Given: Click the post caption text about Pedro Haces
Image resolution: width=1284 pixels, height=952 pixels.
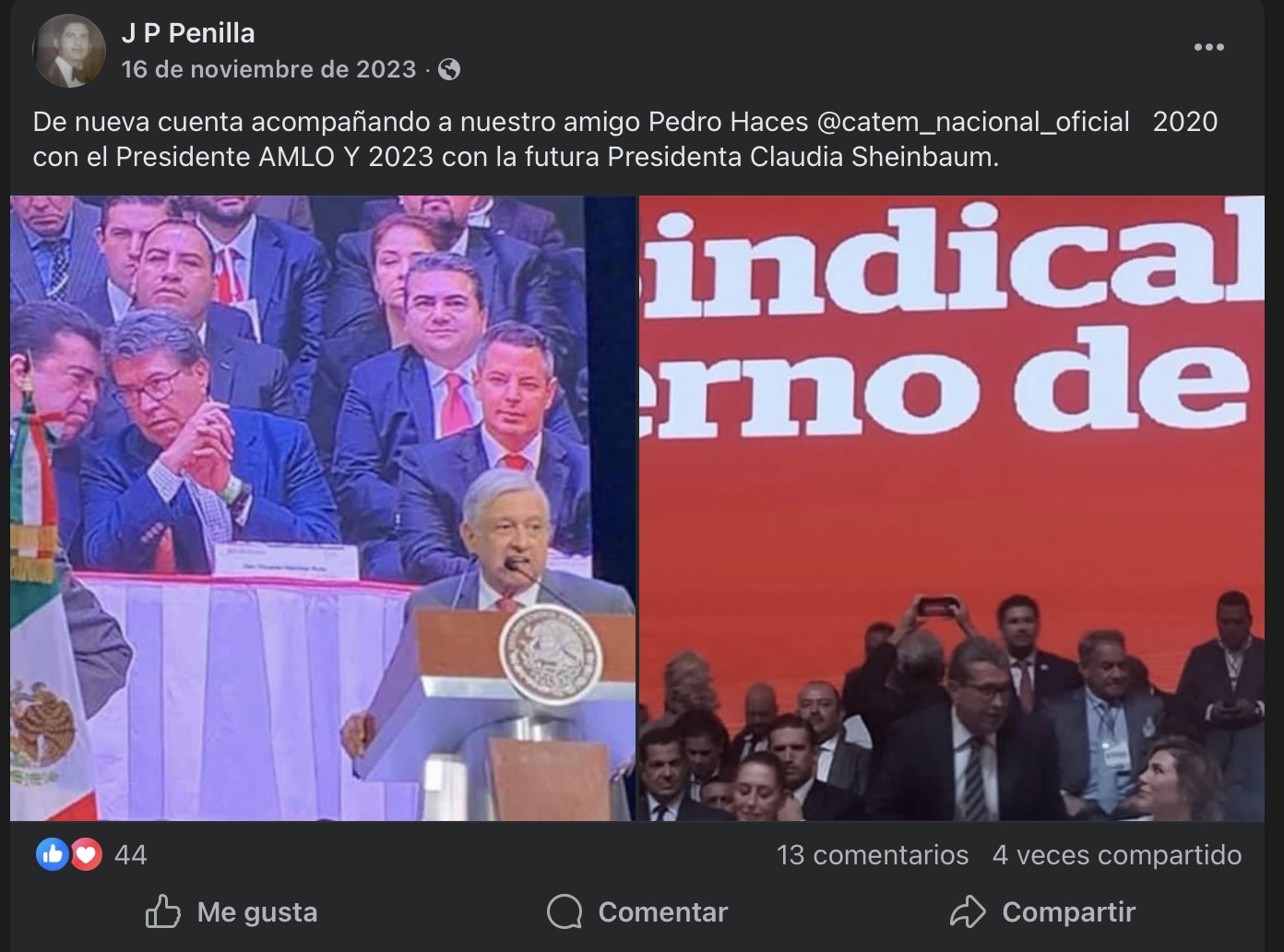Looking at the screenshot, I should (625, 139).
